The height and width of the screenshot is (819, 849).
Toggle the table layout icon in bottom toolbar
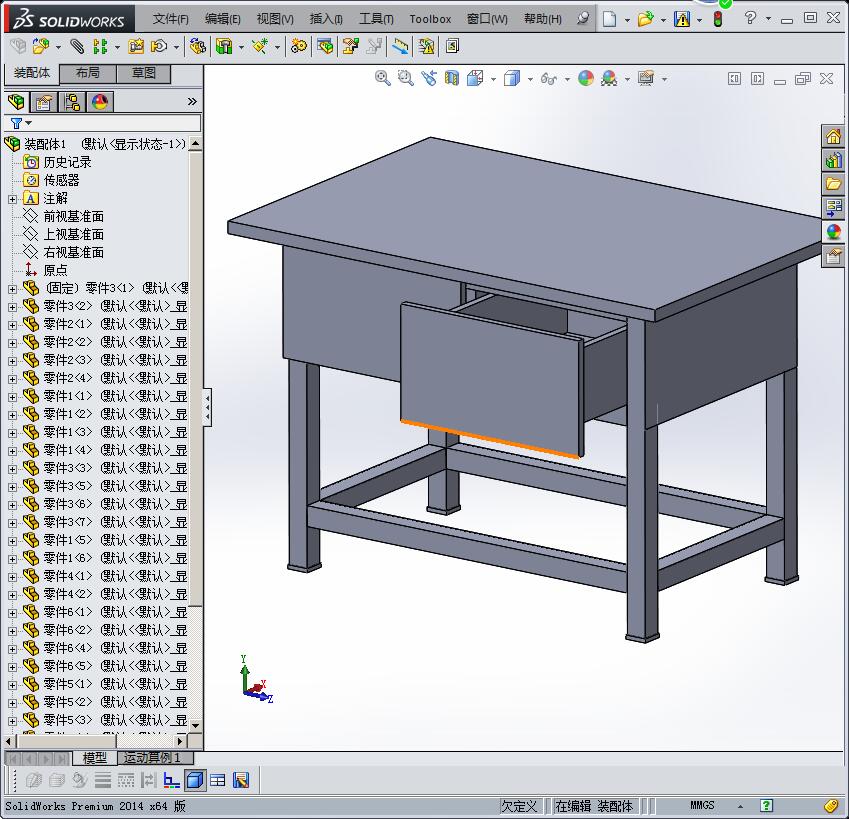(218, 780)
